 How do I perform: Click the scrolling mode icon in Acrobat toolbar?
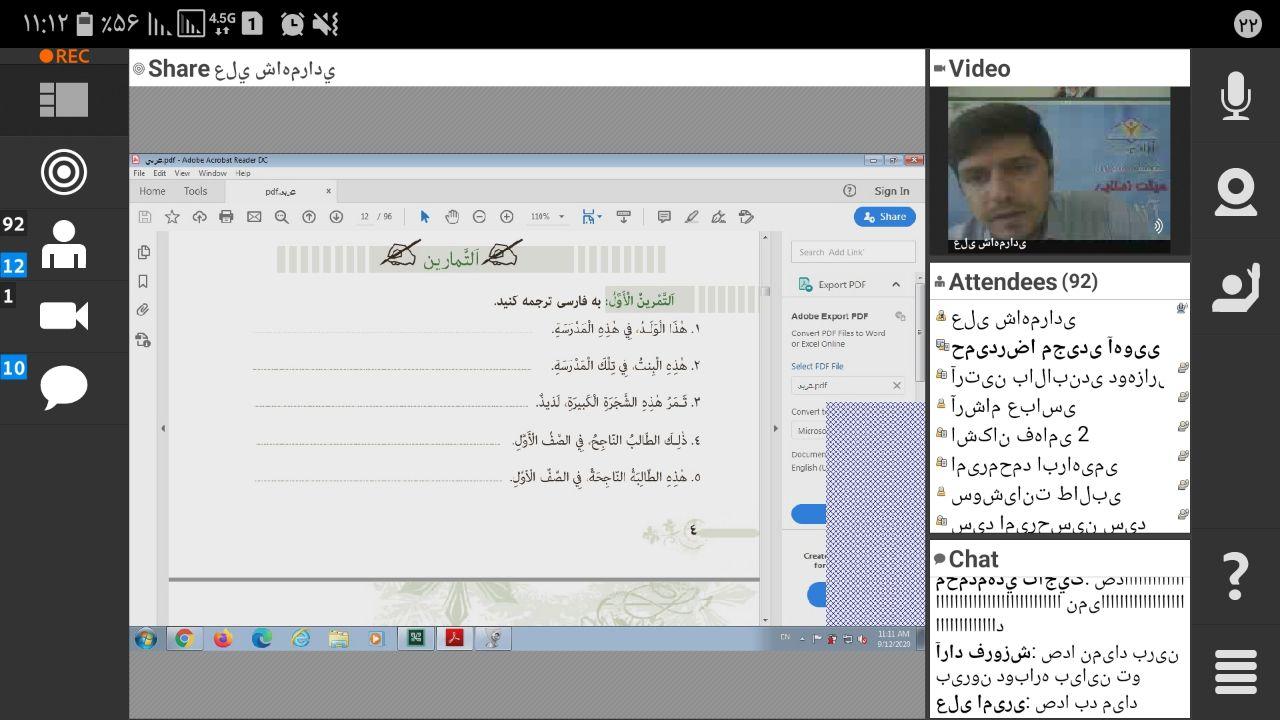click(x=624, y=217)
